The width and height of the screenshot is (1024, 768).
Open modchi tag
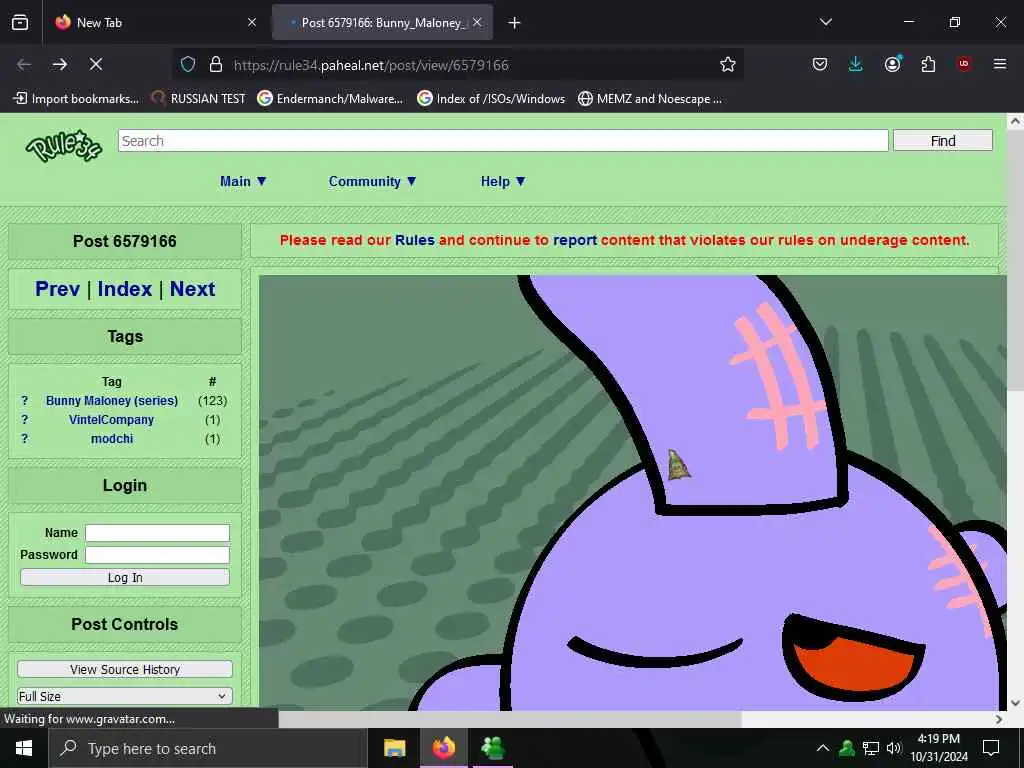112,439
